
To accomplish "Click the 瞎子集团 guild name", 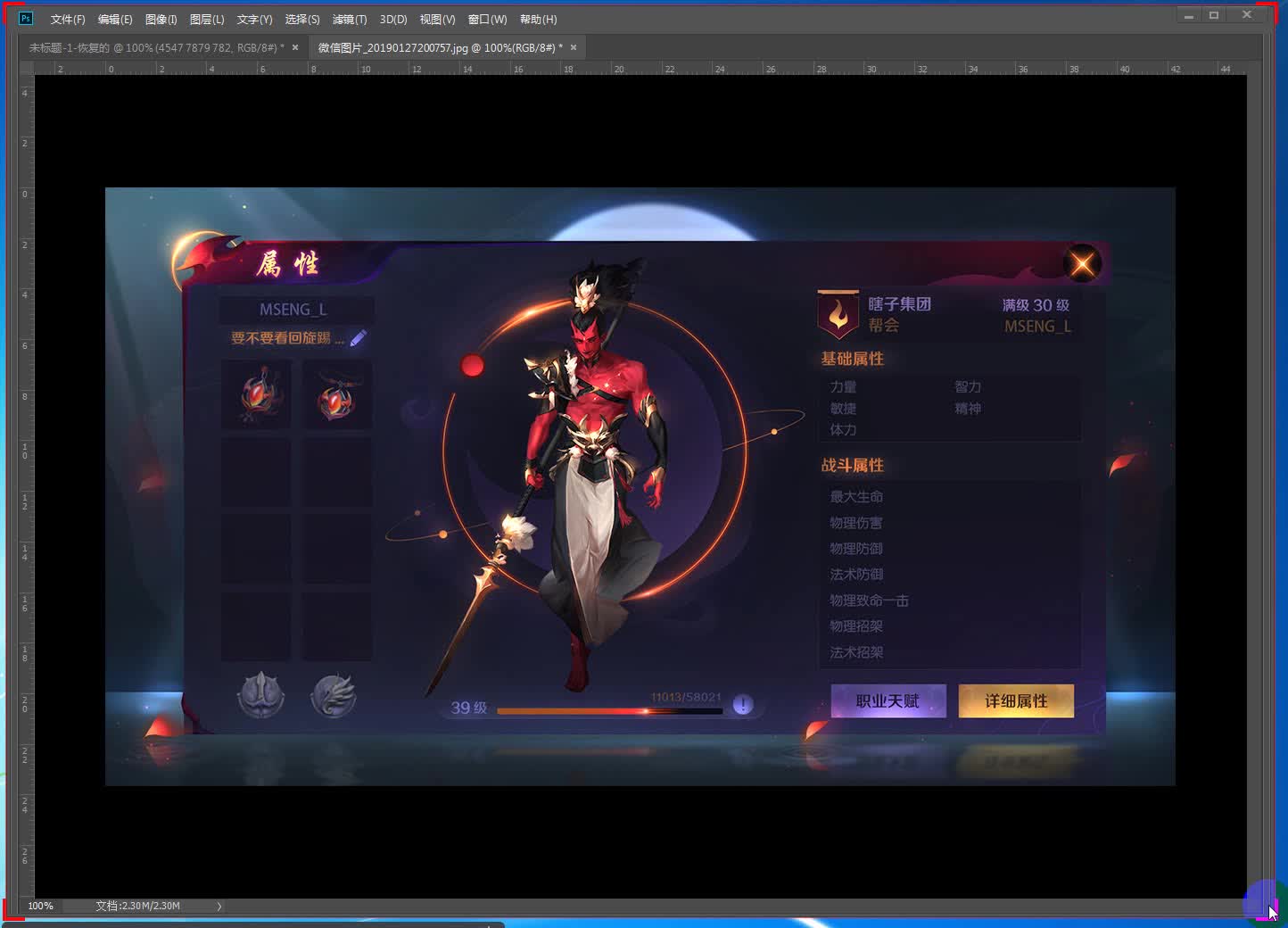I will (899, 304).
